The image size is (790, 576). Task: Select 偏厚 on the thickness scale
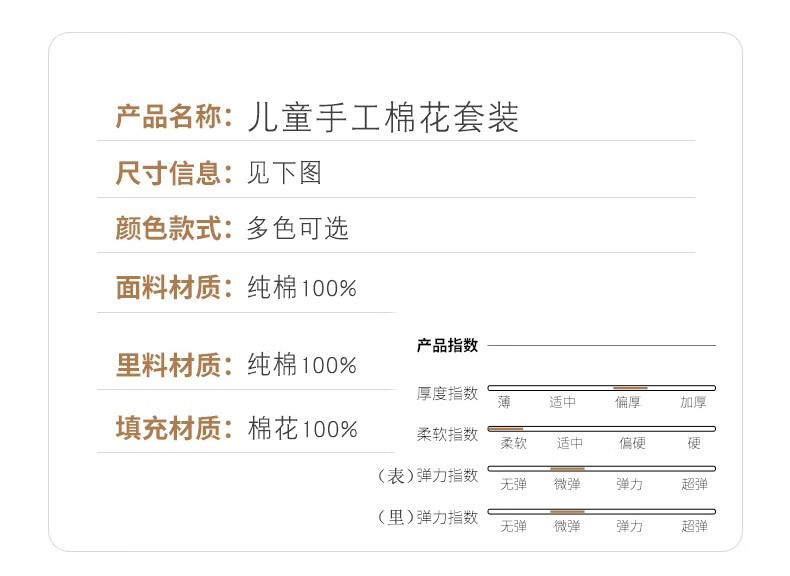pyautogui.click(x=629, y=402)
